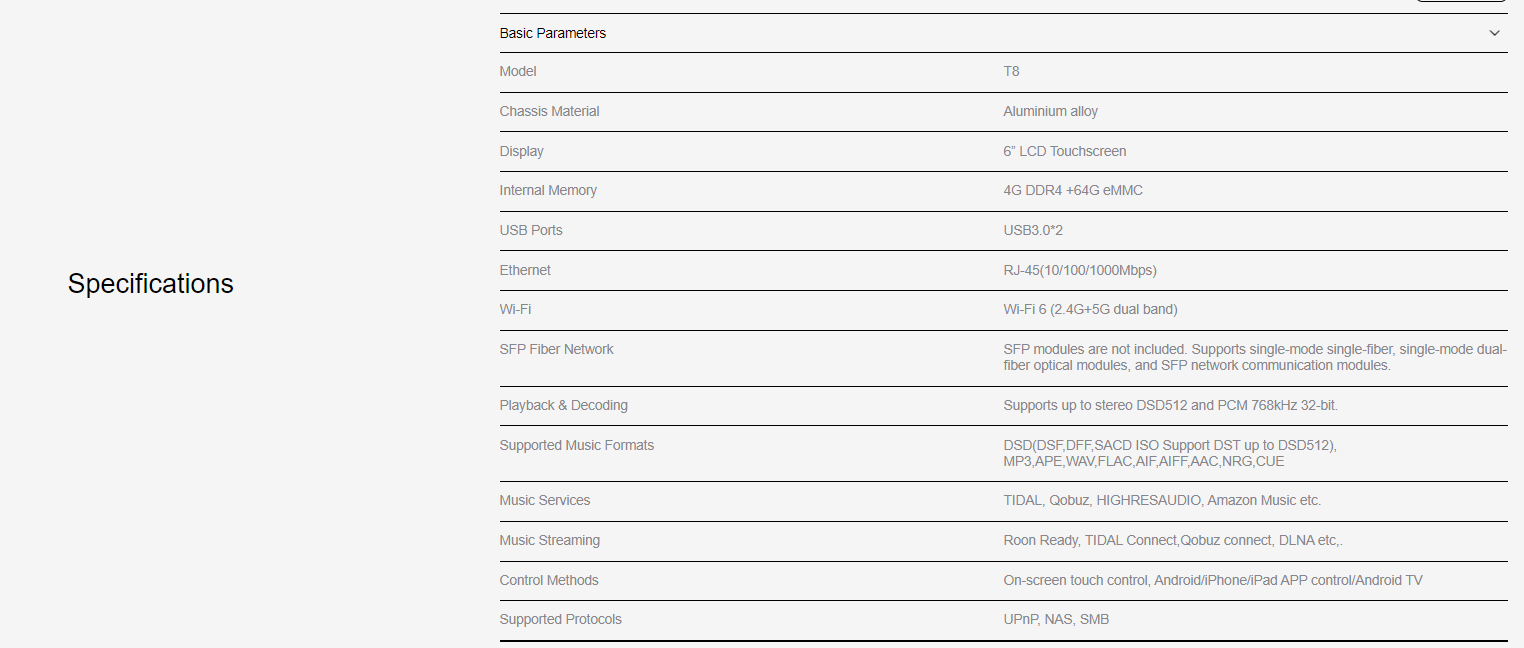Select the T8 model value
Viewport: 1524px width, 648px height.
(x=1011, y=71)
